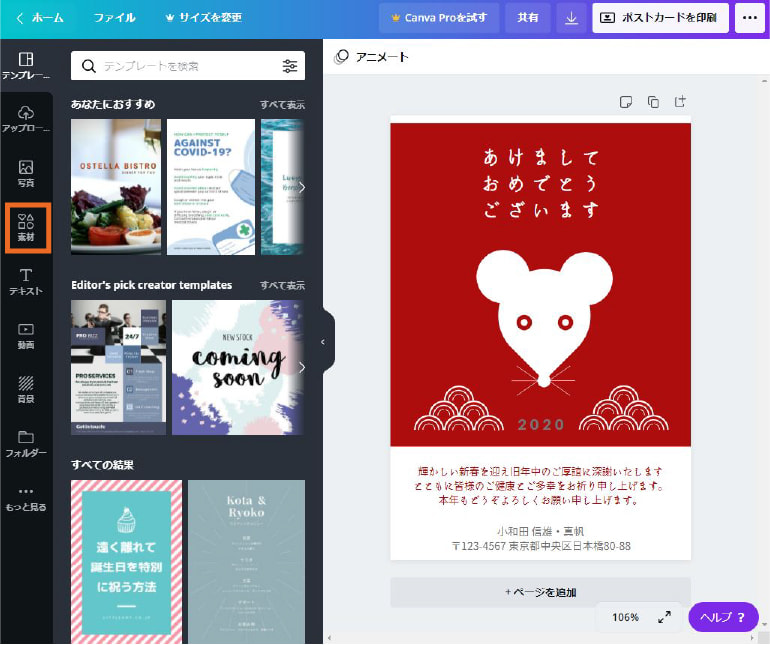Select the white mouse illustration on canvas
The width and height of the screenshot is (770, 645).
tap(544, 317)
